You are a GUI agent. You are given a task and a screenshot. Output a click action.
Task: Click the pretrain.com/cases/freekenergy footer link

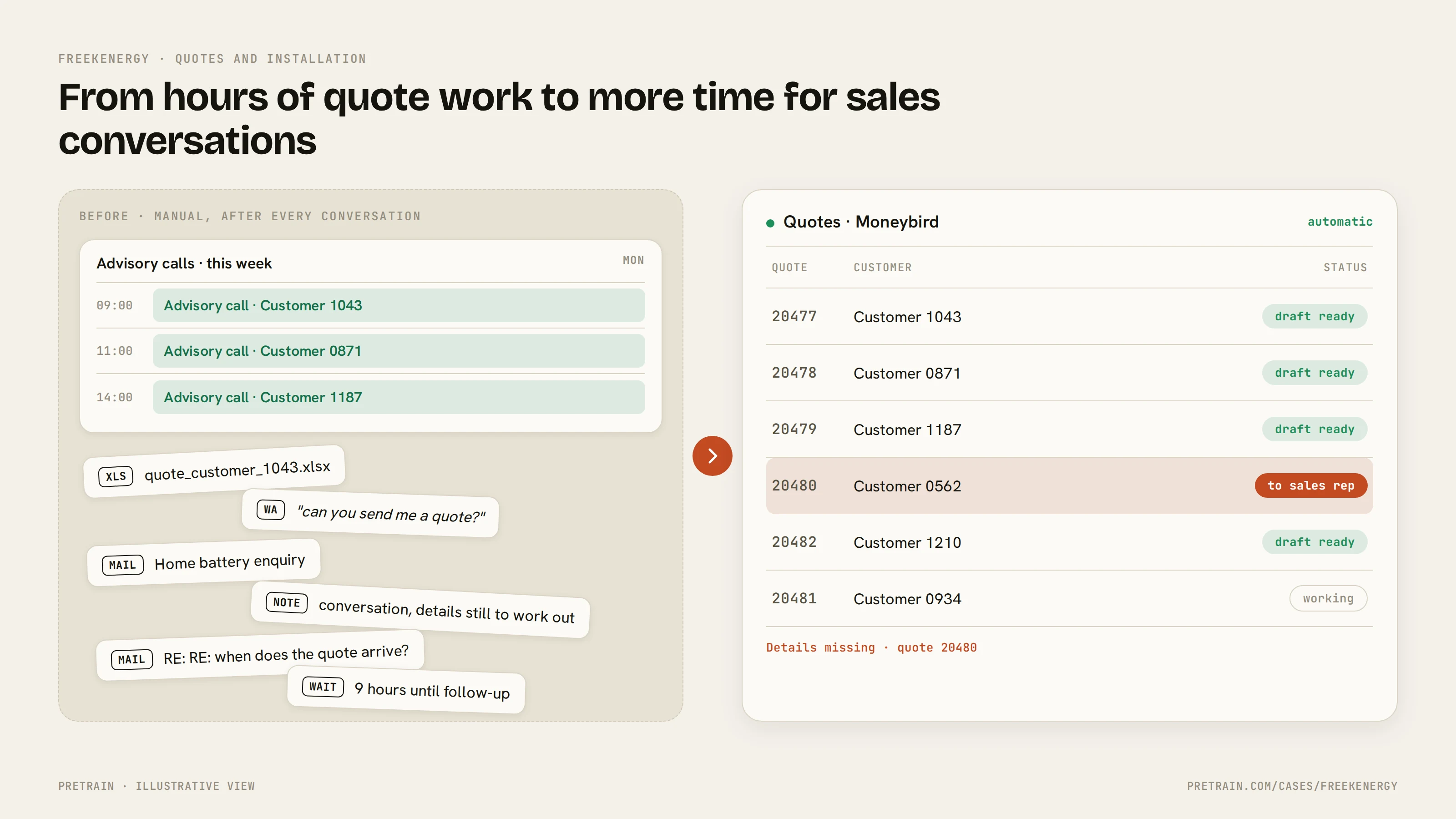[x=1292, y=786]
